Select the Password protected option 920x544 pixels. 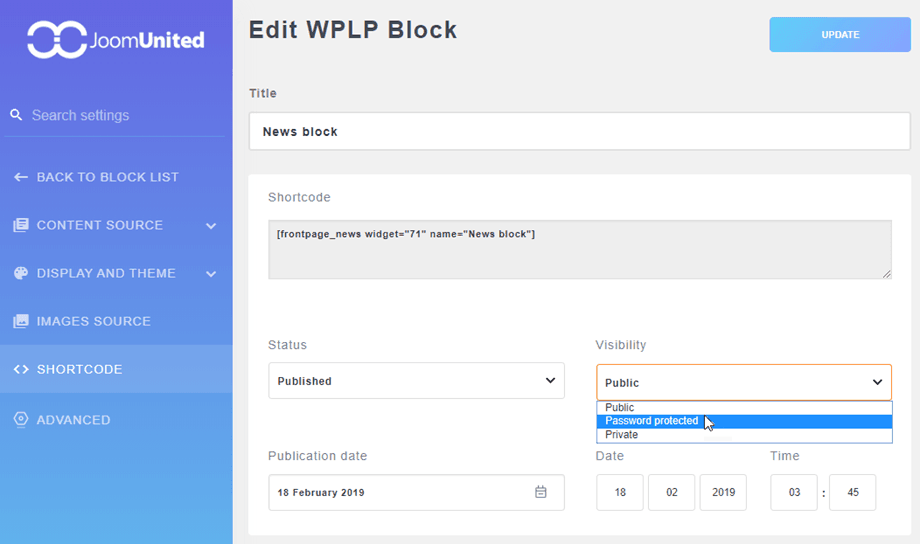pyautogui.click(x=652, y=421)
